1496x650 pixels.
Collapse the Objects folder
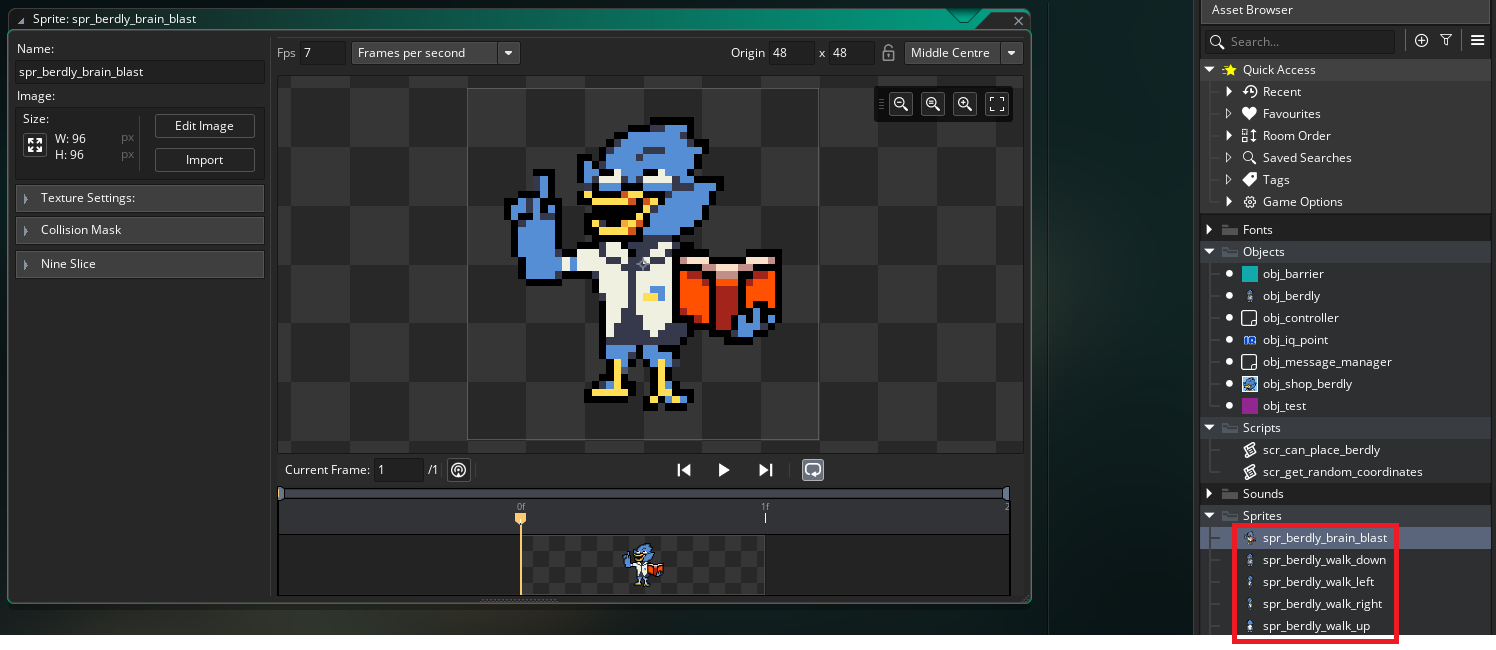pos(1210,252)
